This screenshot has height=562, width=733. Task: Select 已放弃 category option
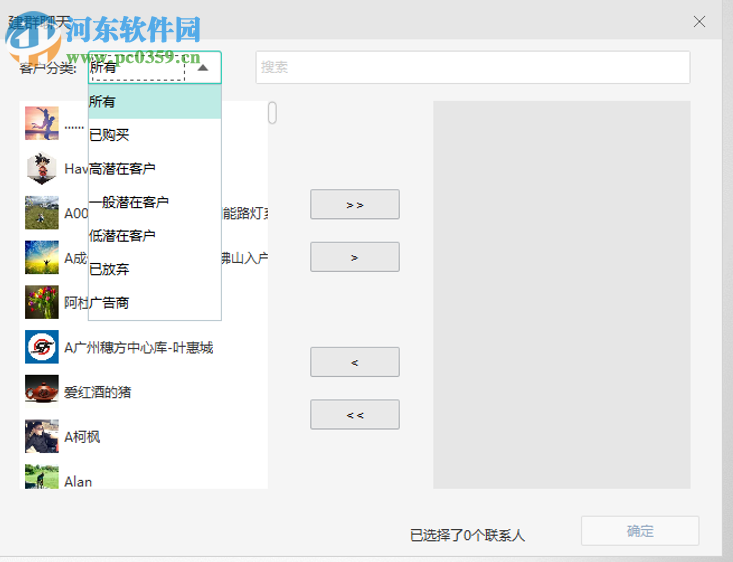pyautogui.click(x=155, y=269)
